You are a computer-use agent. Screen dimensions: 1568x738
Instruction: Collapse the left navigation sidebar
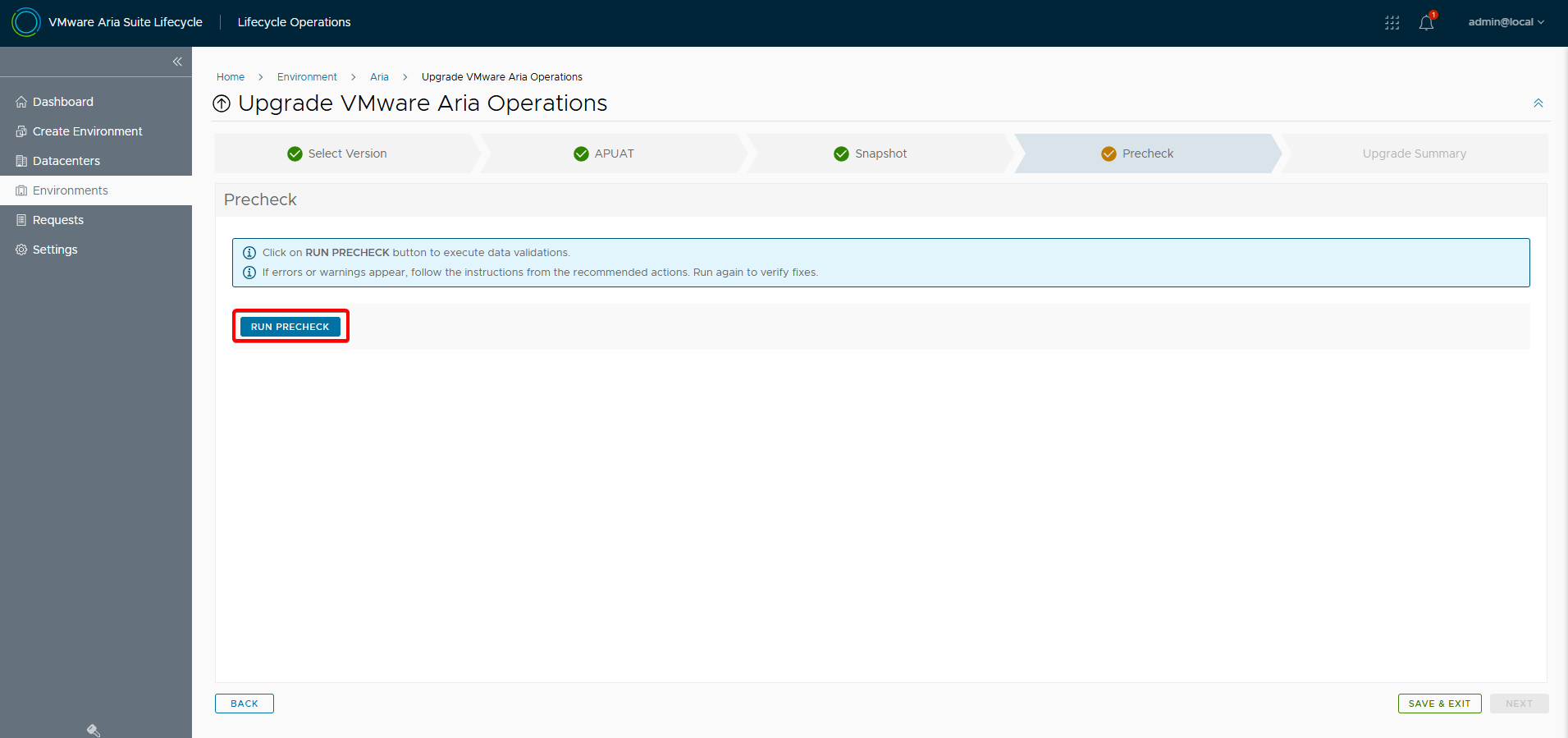[177, 62]
